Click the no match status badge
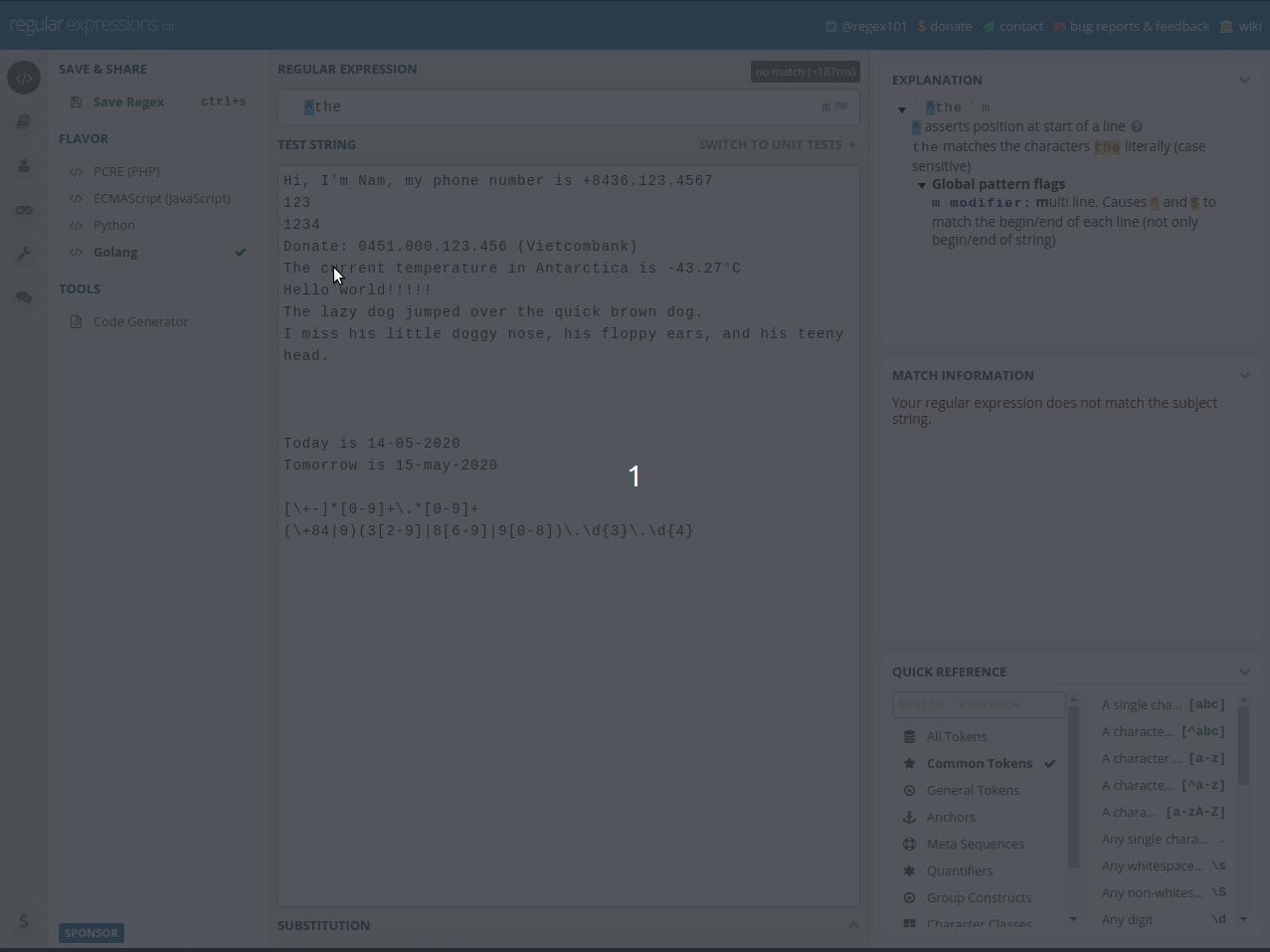The image size is (1270, 952). click(x=805, y=72)
